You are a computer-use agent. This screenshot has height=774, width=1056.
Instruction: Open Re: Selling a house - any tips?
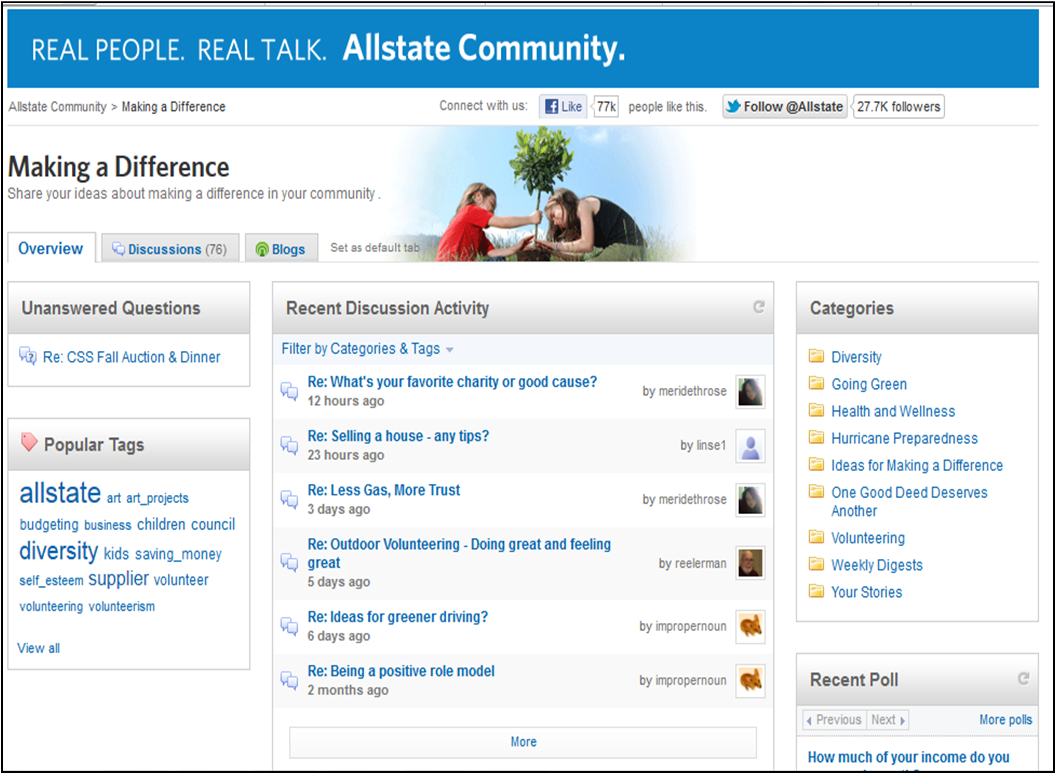pos(398,436)
